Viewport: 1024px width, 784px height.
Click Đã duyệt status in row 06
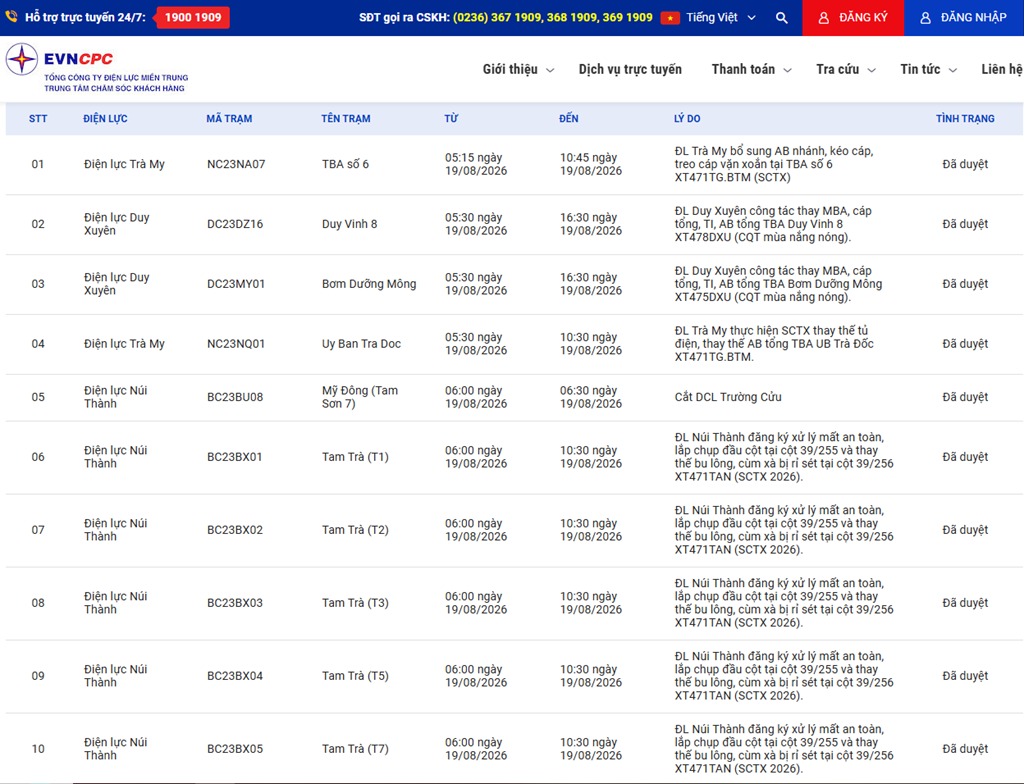(965, 457)
